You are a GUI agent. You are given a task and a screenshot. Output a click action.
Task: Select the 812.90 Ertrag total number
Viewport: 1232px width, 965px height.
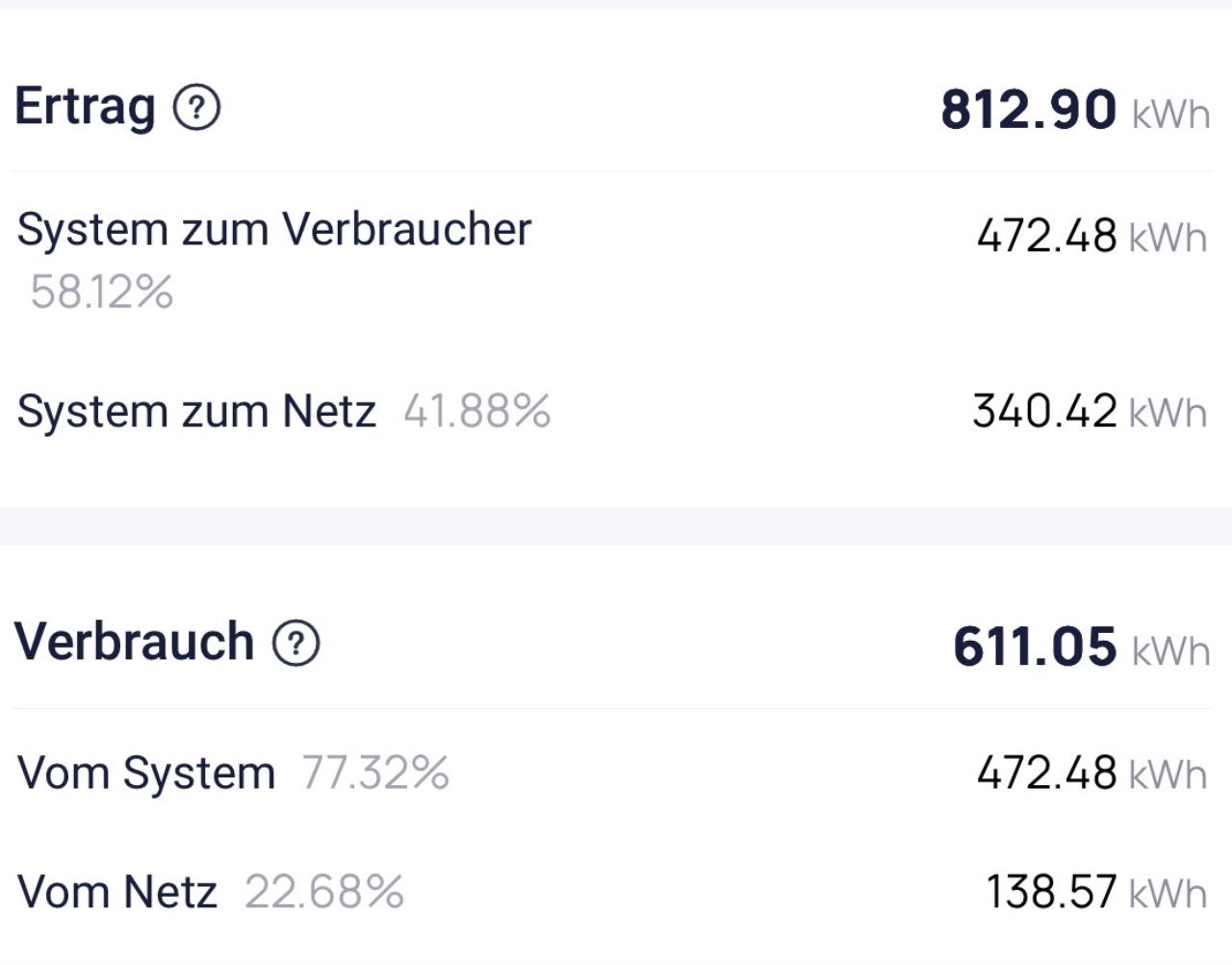click(1028, 109)
